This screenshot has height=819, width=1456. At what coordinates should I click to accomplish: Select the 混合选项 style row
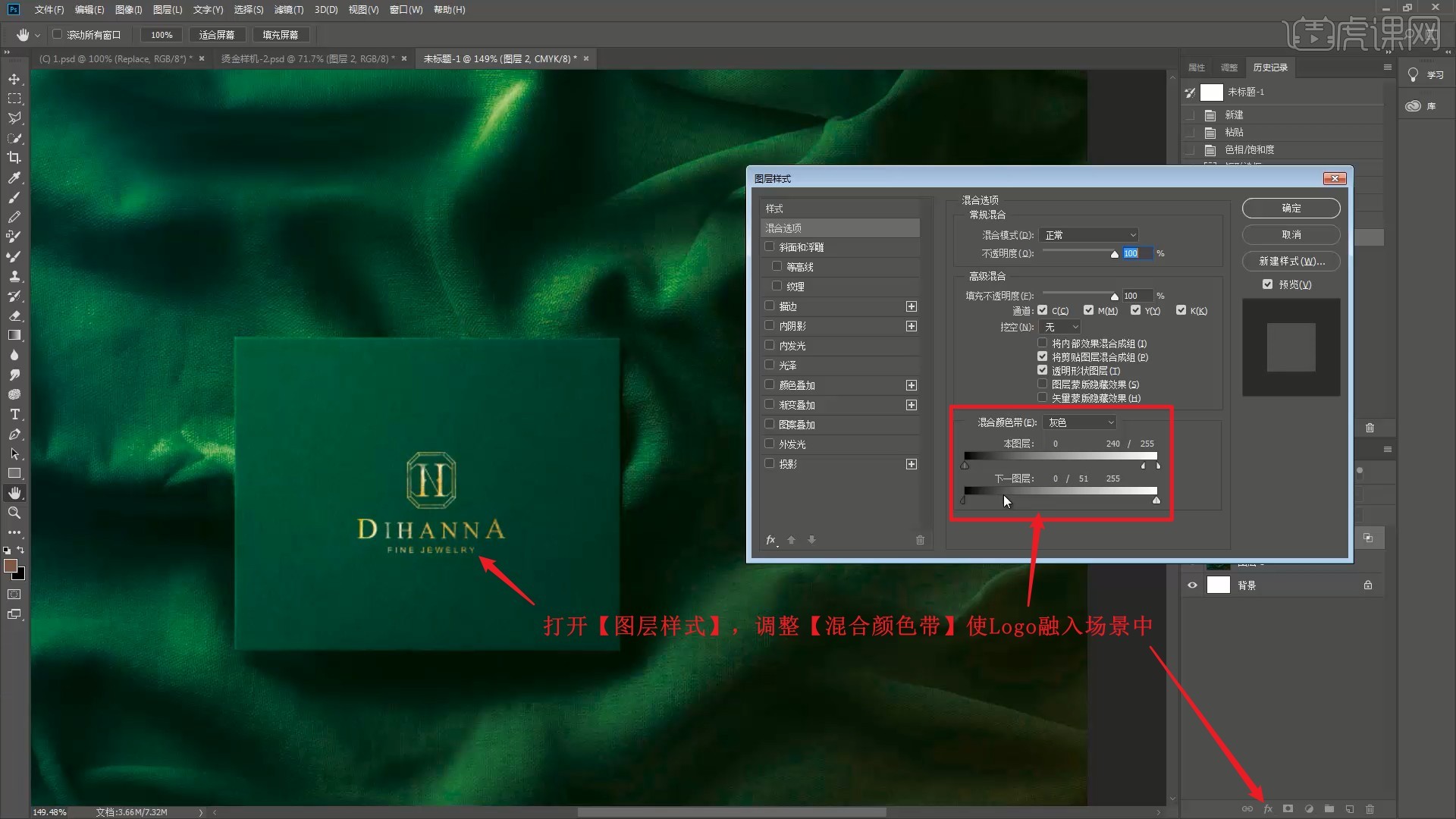pos(839,227)
